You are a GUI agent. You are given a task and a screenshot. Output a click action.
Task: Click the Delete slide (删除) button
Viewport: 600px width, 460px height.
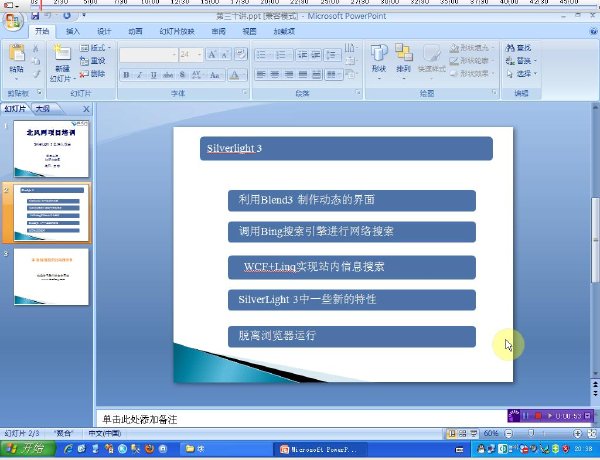click(92, 74)
